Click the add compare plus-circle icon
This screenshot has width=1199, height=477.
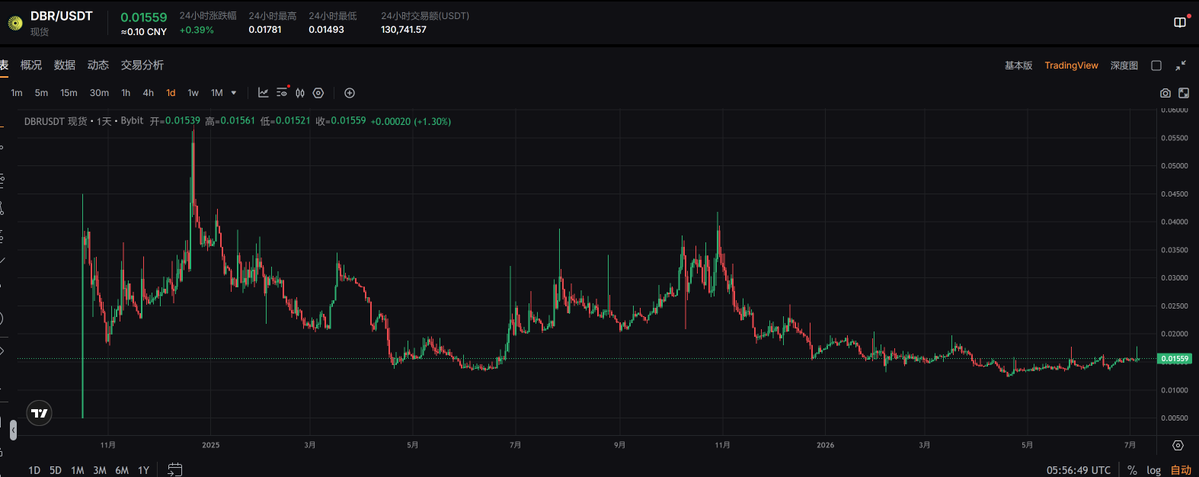[349, 92]
